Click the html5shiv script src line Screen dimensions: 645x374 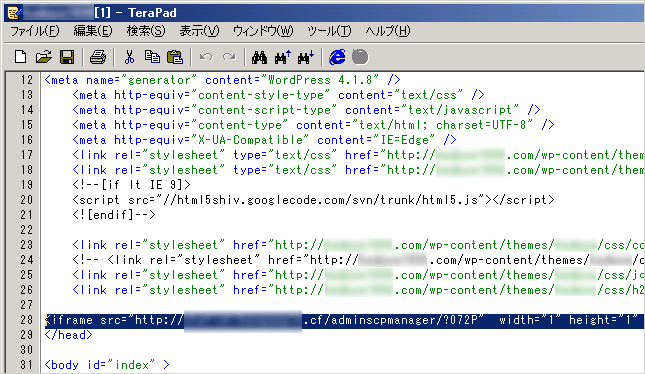tap(313, 200)
